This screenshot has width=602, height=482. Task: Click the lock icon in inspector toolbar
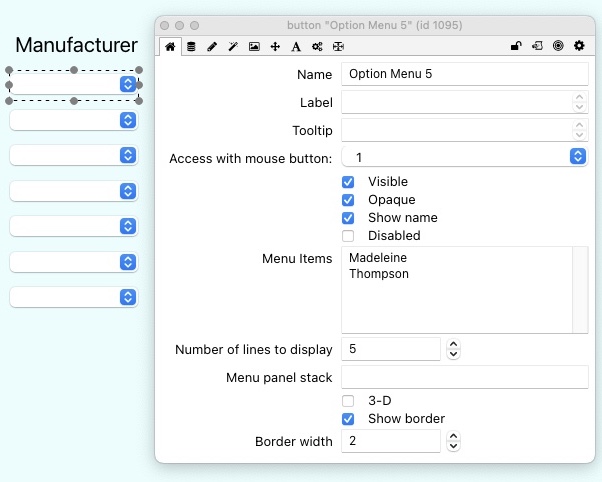tap(516, 46)
